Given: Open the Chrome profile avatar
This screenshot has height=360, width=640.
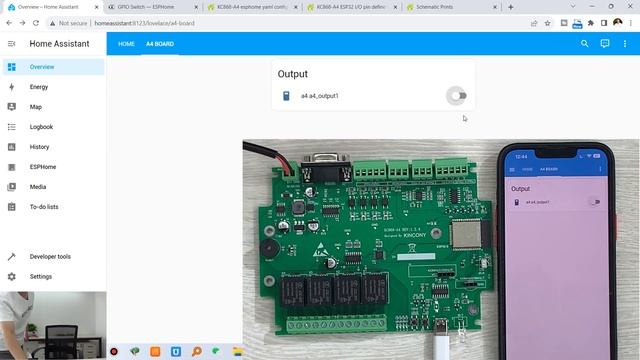Looking at the screenshot, I should (618, 23).
